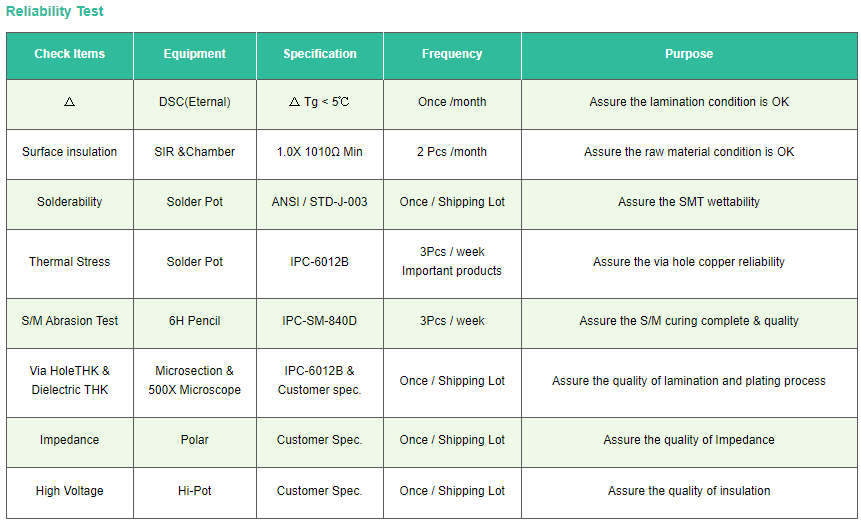Image resolution: width=861 pixels, height=520 pixels.
Task: Click the 'DSC(Eternal)' equipment cell
Action: 195,102
